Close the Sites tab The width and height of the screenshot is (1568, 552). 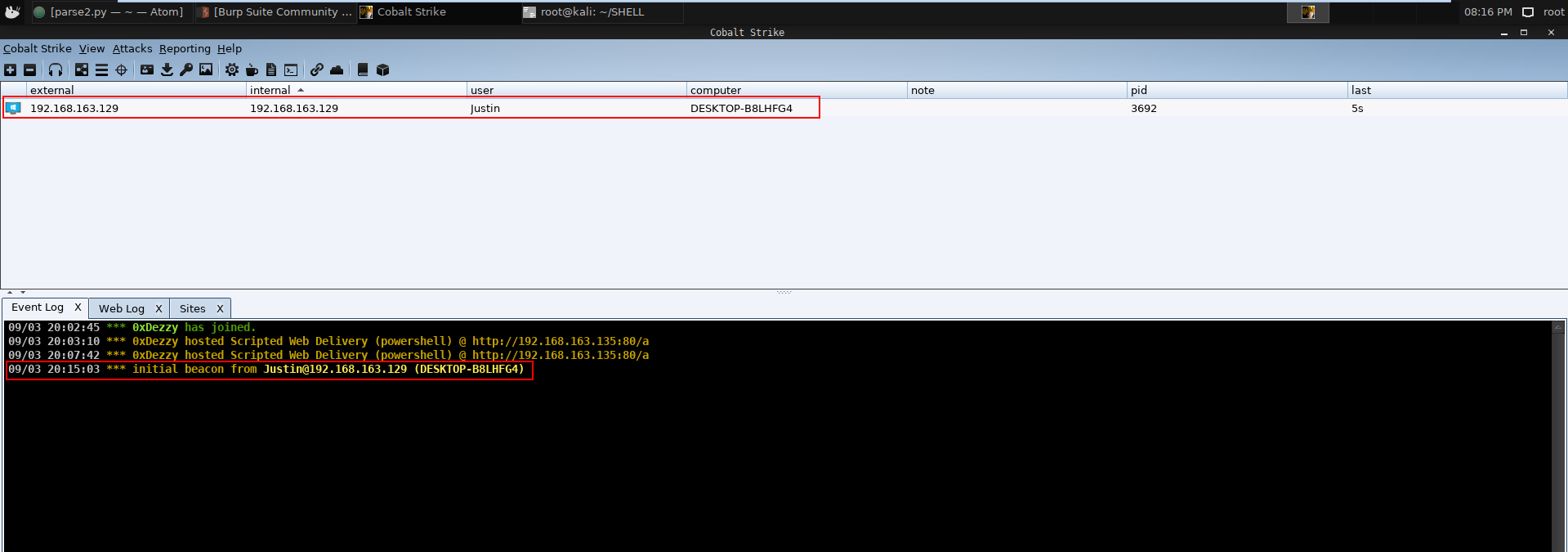pyautogui.click(x=220, y=308)
